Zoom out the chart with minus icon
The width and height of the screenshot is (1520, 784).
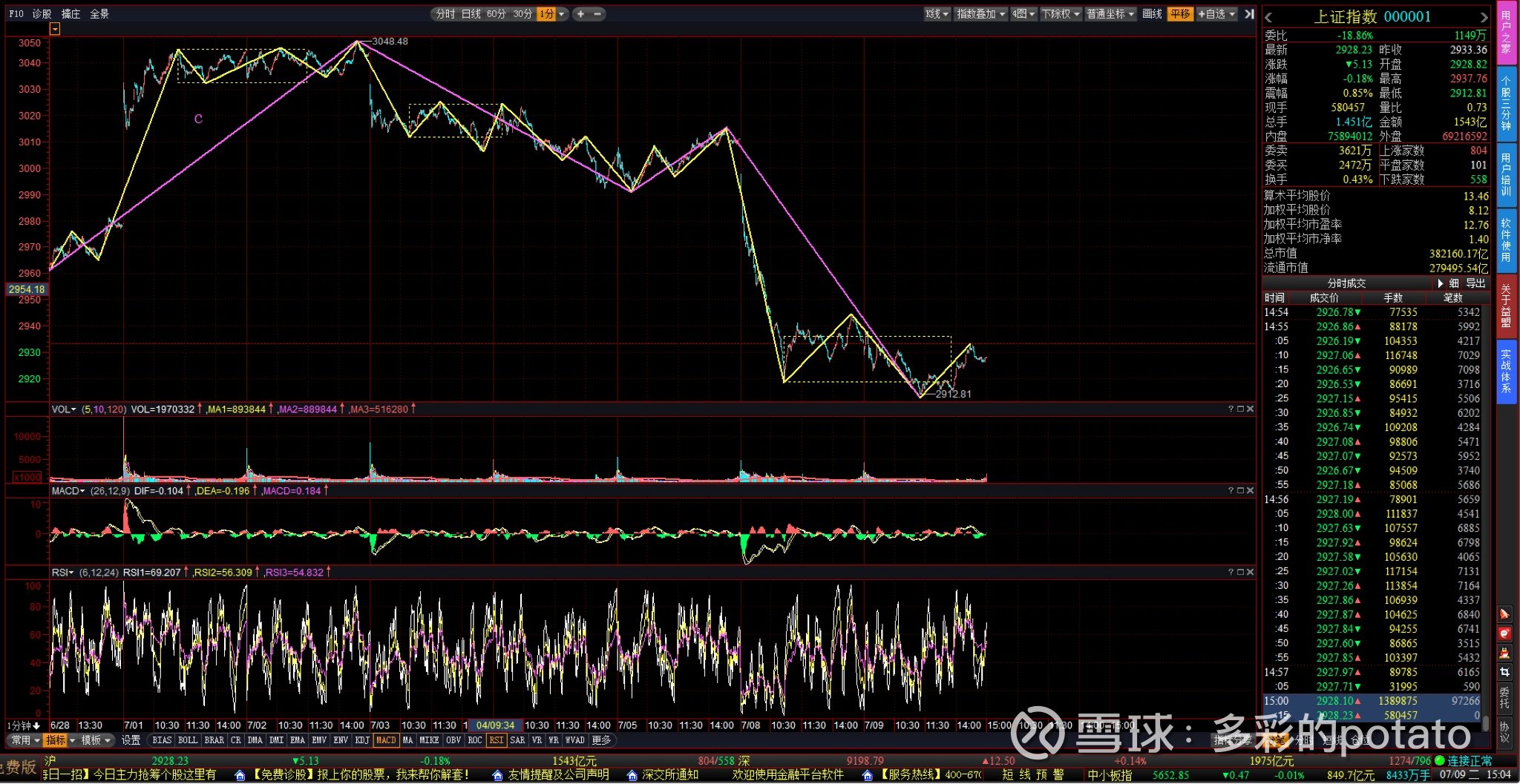click(597, 14)
